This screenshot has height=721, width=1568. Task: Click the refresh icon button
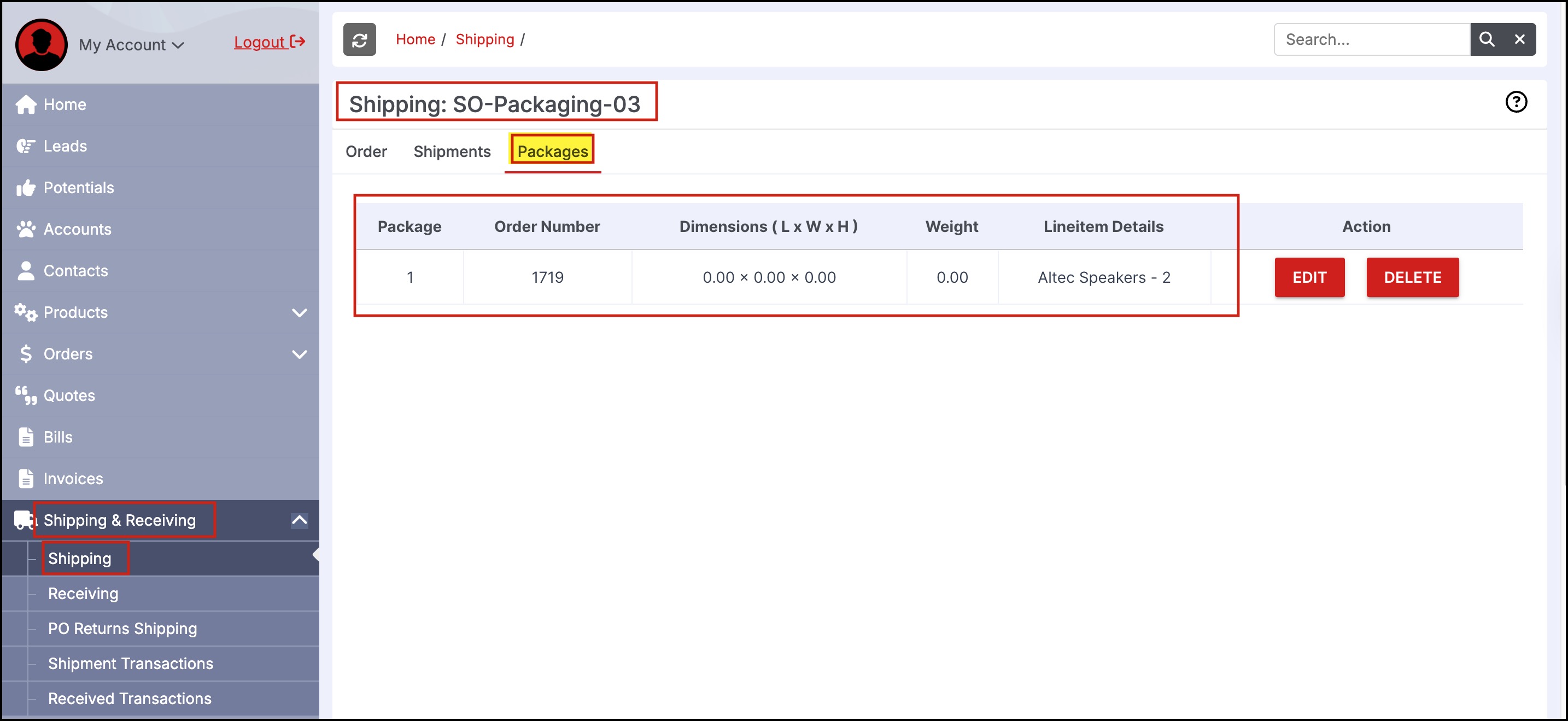click(359, 39)
